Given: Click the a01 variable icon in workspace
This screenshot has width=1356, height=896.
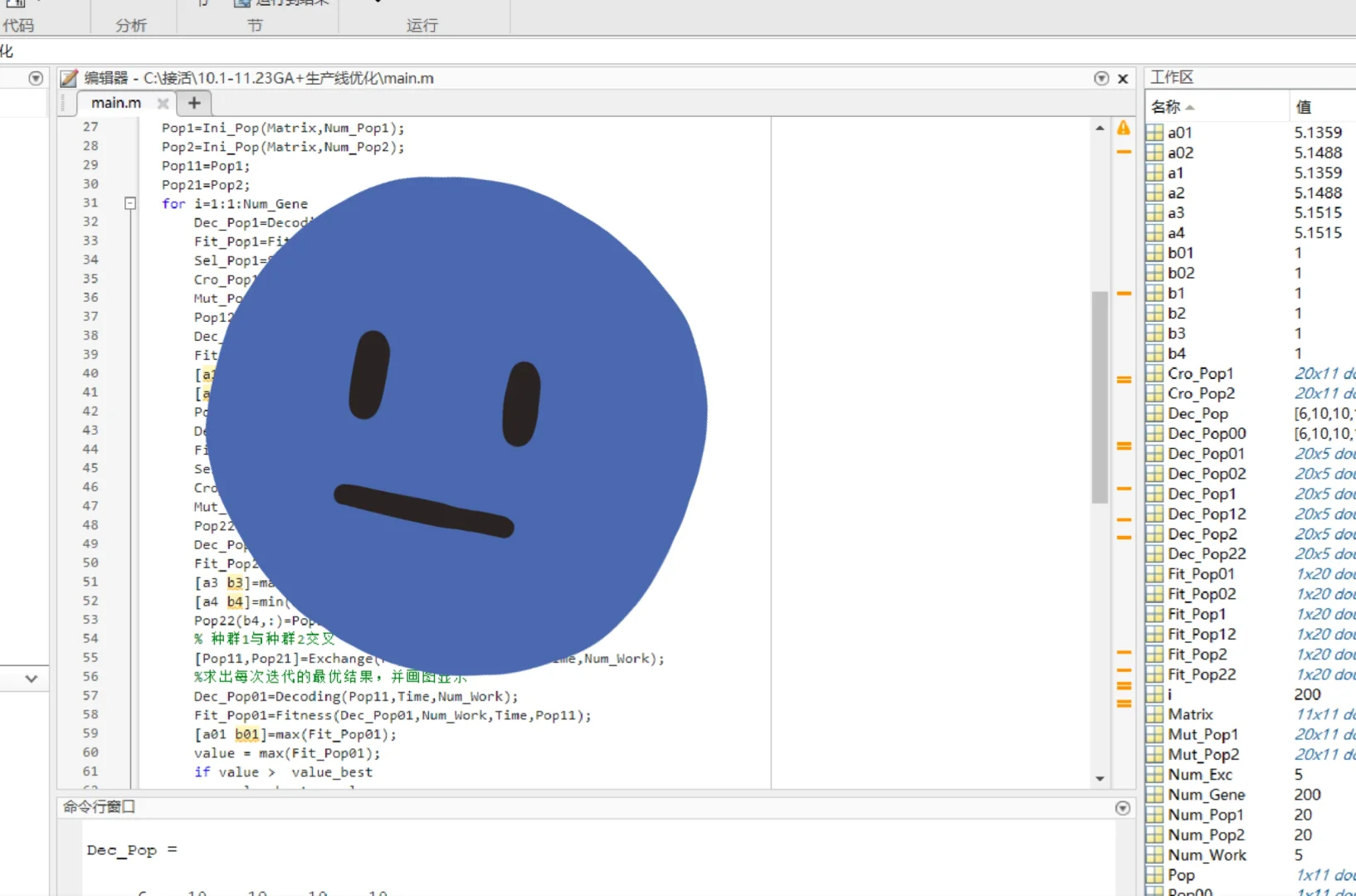Looking at the screenshot, I should point(1154,133).
